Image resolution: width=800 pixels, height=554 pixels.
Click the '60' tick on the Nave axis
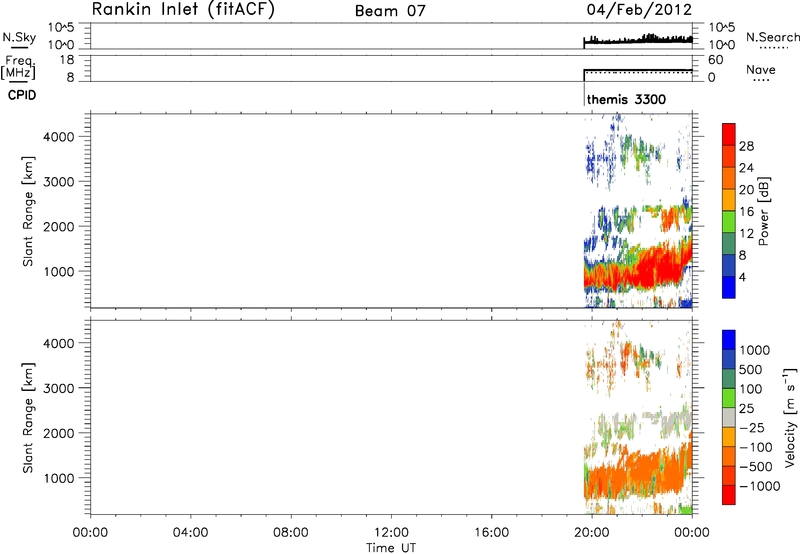(x=715, y=60)
